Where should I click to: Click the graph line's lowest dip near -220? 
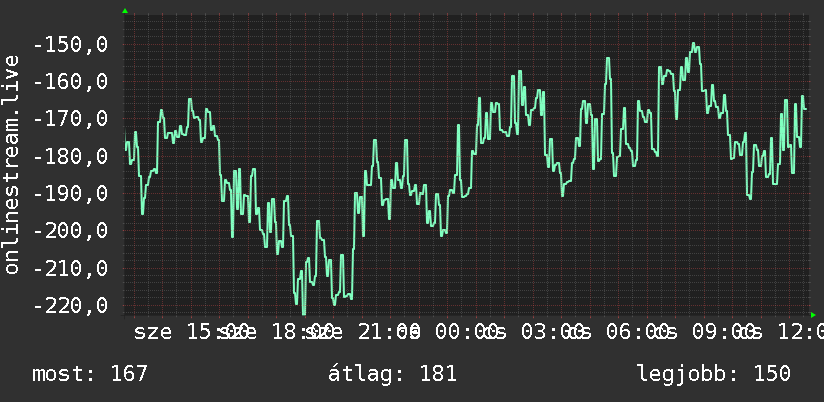pyautogui.click(x=303, y=313)
